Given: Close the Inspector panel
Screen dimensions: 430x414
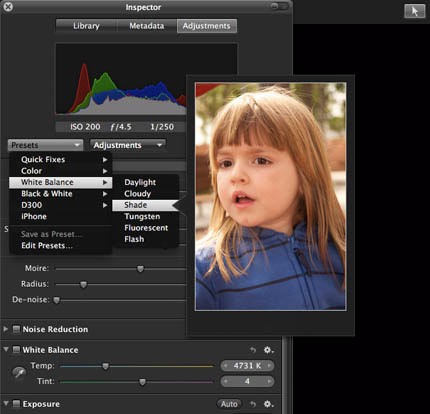Looking at the screenshot, I should 8,6.
